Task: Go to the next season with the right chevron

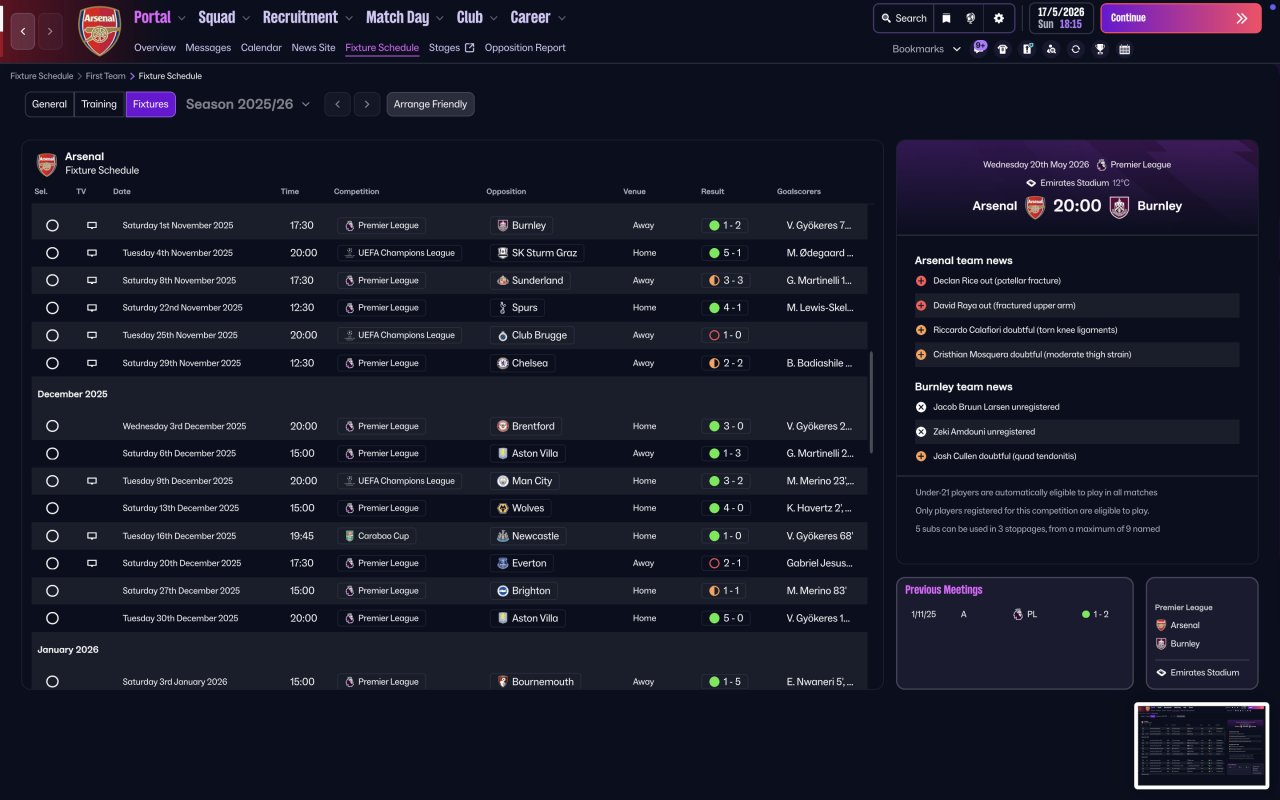Action: point(367,104)
